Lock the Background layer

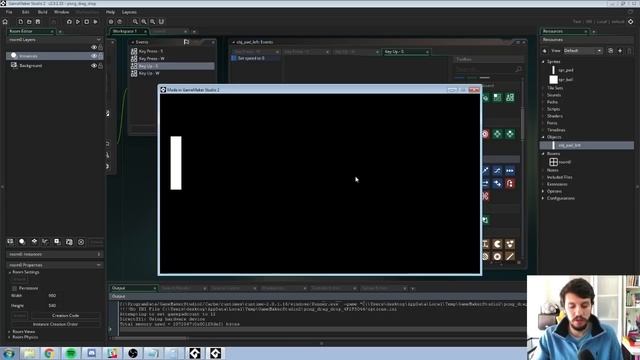[x=100, y=66]
